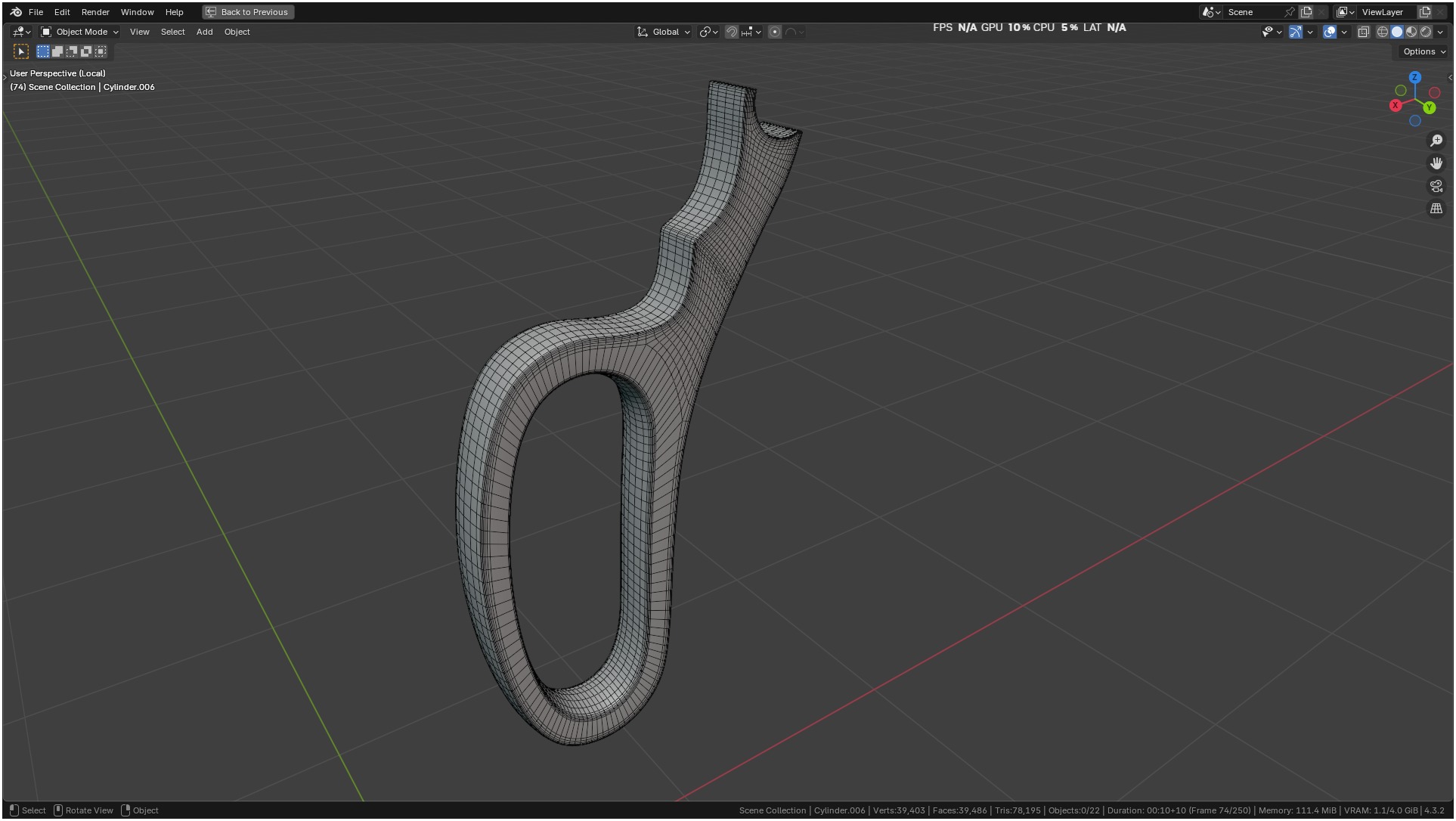
Task: Choose Invert Selection mode icon
Action: (x=86, y=51)
